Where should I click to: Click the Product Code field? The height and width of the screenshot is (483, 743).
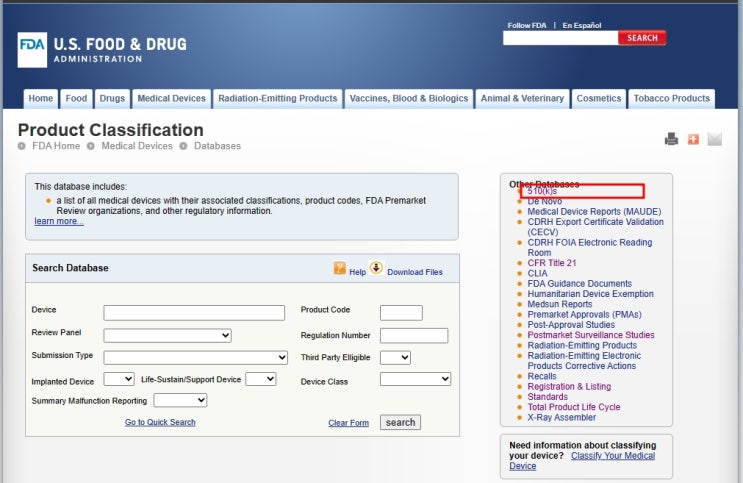[401, 313]
